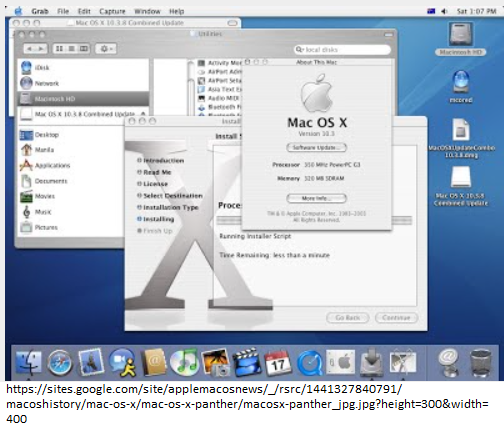This screenshot has height=426, width=504.
Task: Open Finder Action gear dropdown
Action: coord(106,49)
